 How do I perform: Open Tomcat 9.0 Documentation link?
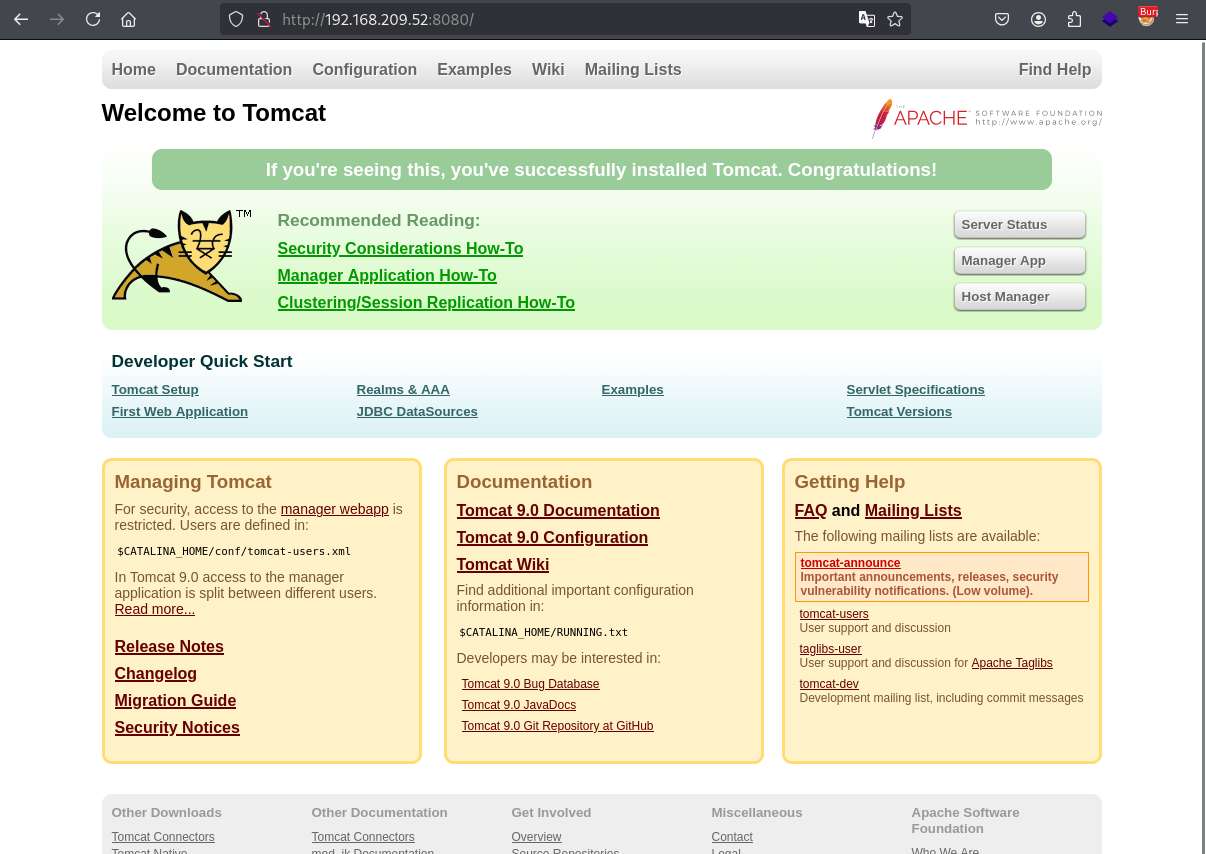tap(558, 511)
